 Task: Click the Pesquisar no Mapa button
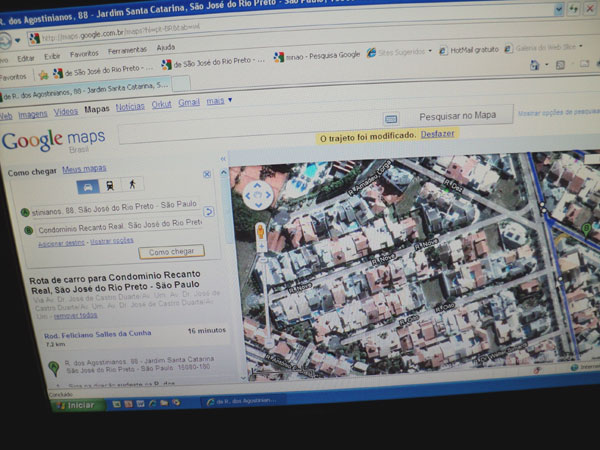tap(458, 116)
